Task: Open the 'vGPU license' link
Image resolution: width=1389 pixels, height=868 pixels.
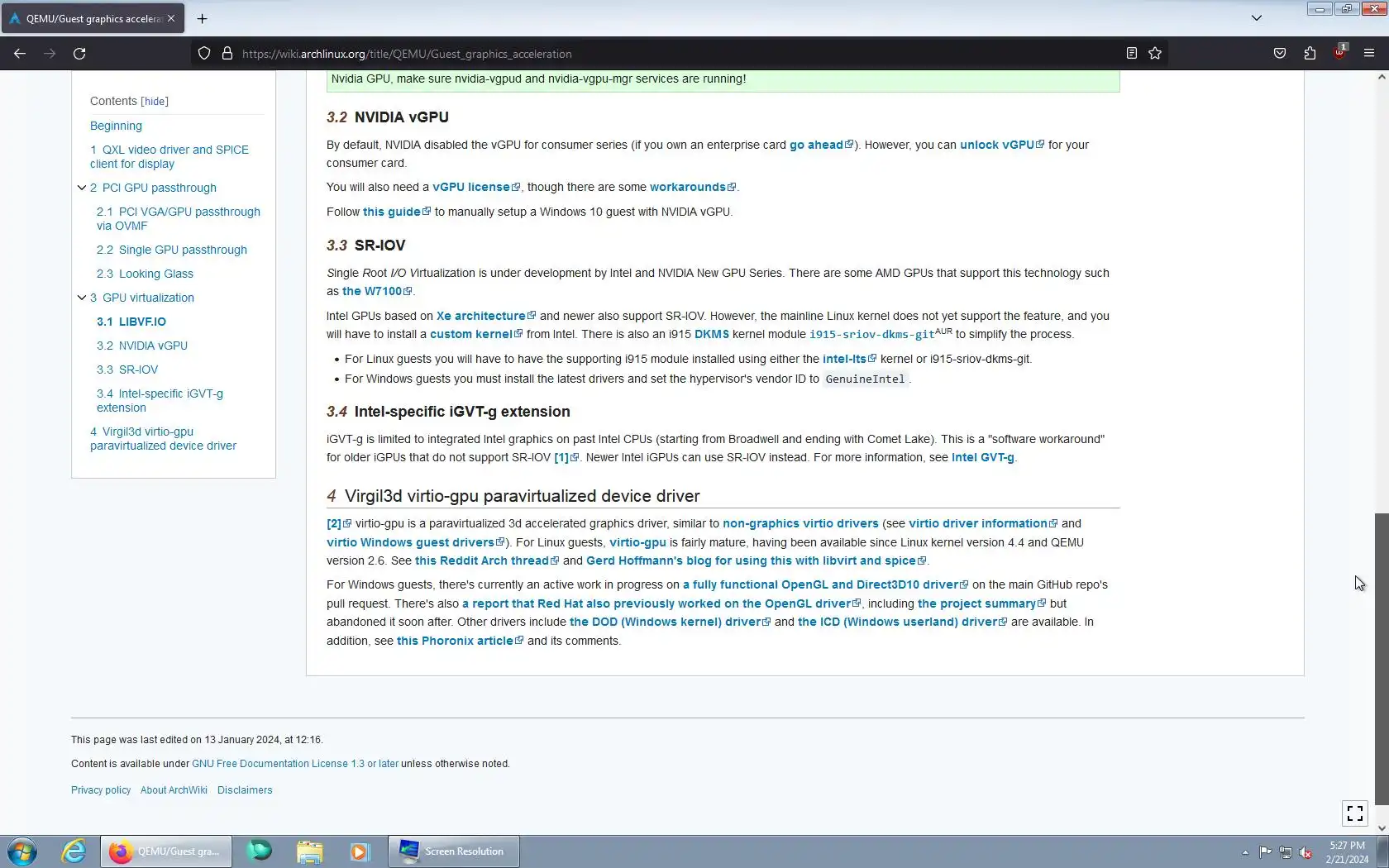Action: [476, 187]
